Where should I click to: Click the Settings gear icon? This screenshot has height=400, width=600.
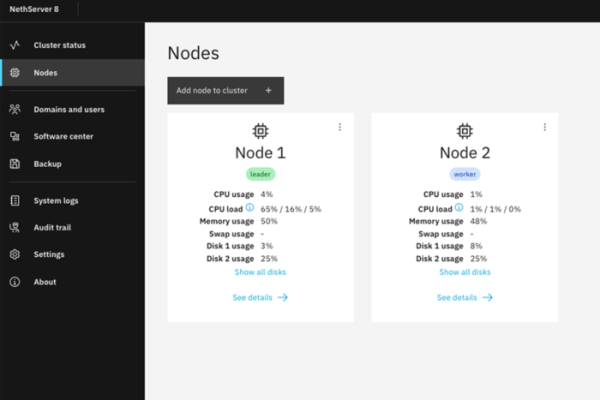point(15,254)
